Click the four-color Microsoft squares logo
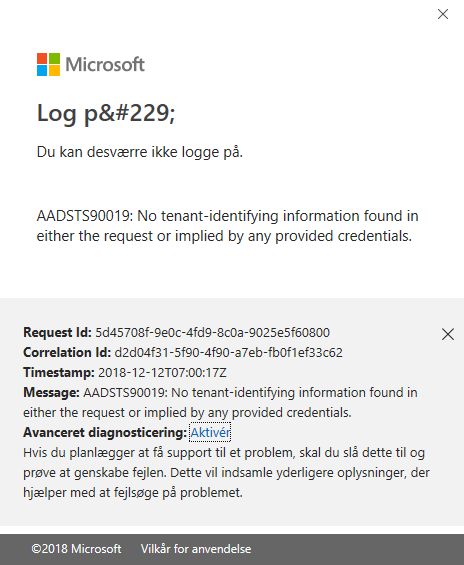This screenshot has height=565, width=464. tap(48, 64)
